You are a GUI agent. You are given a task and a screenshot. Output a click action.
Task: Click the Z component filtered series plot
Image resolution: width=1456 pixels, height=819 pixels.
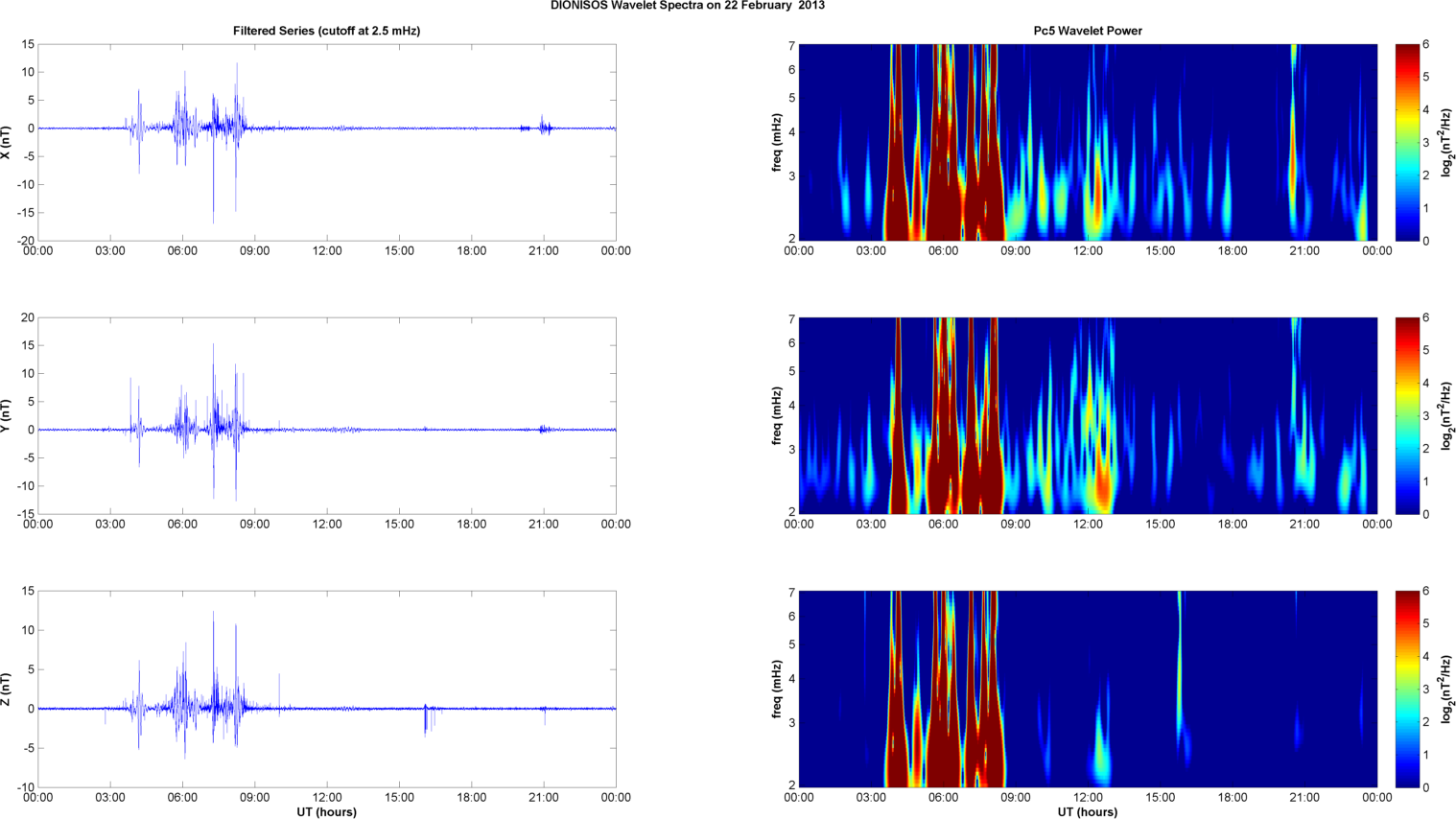click(326, 689)
